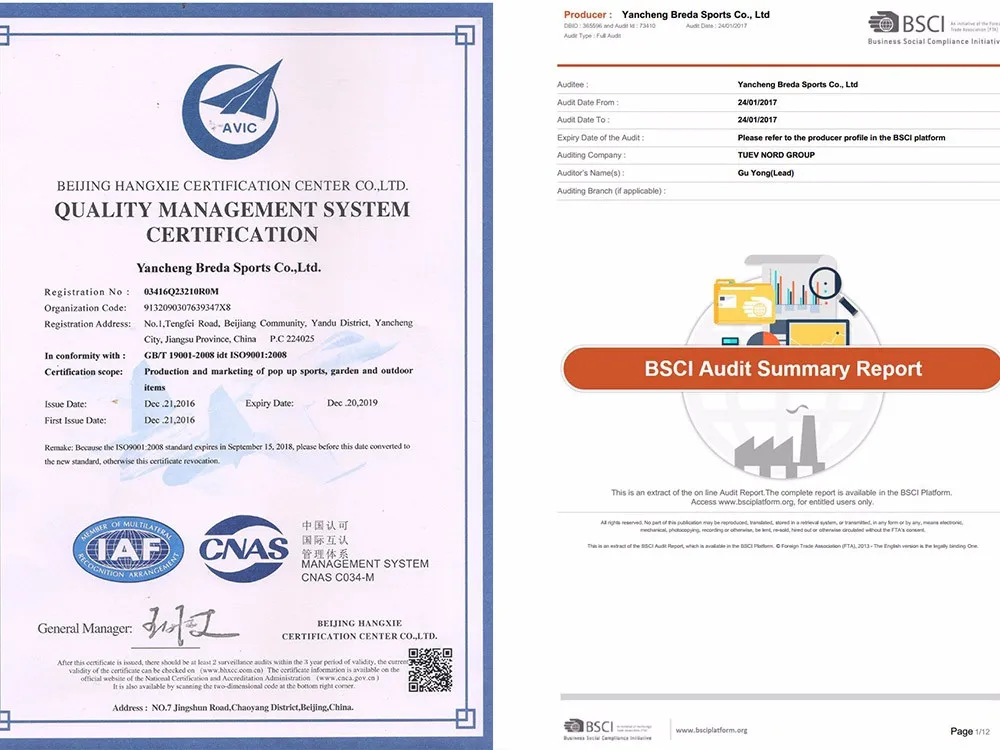1000x750 pixels.
Task: Click the orange BSCI Audit Summary Report banner
Action: pos(781,369)
